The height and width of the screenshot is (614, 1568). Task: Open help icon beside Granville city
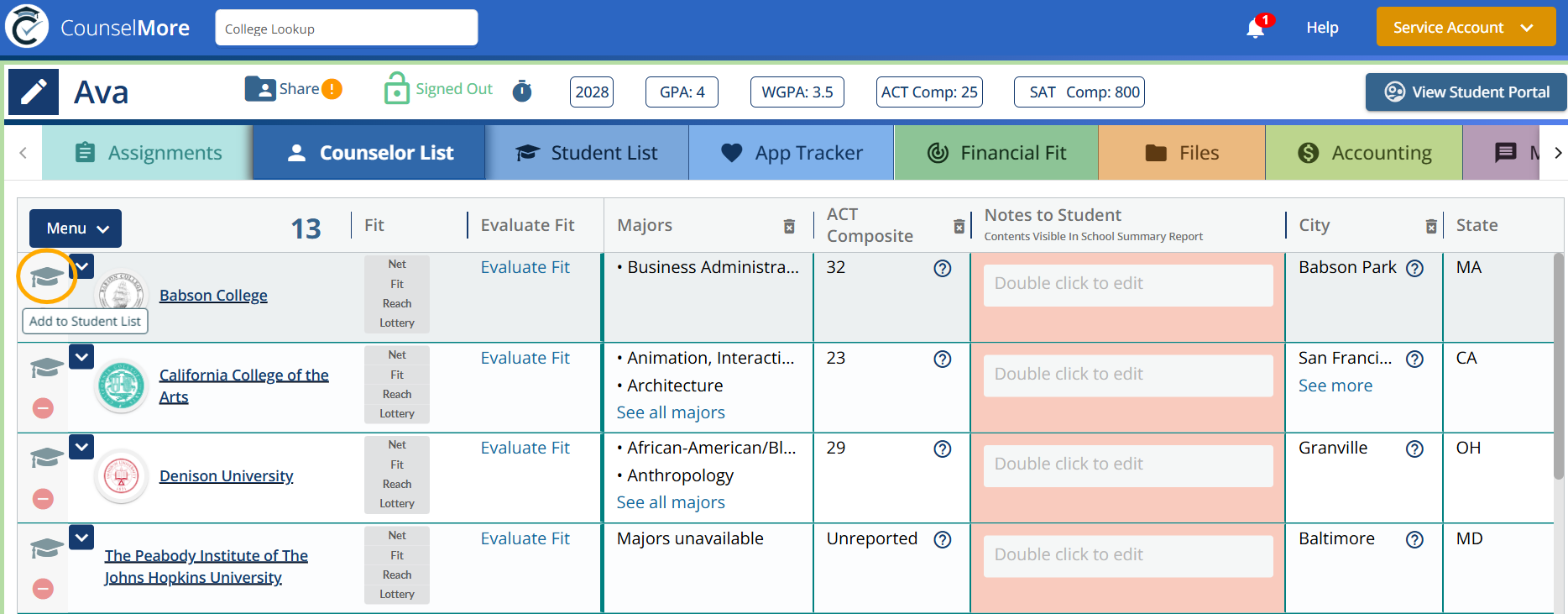tap(1414, 449)
